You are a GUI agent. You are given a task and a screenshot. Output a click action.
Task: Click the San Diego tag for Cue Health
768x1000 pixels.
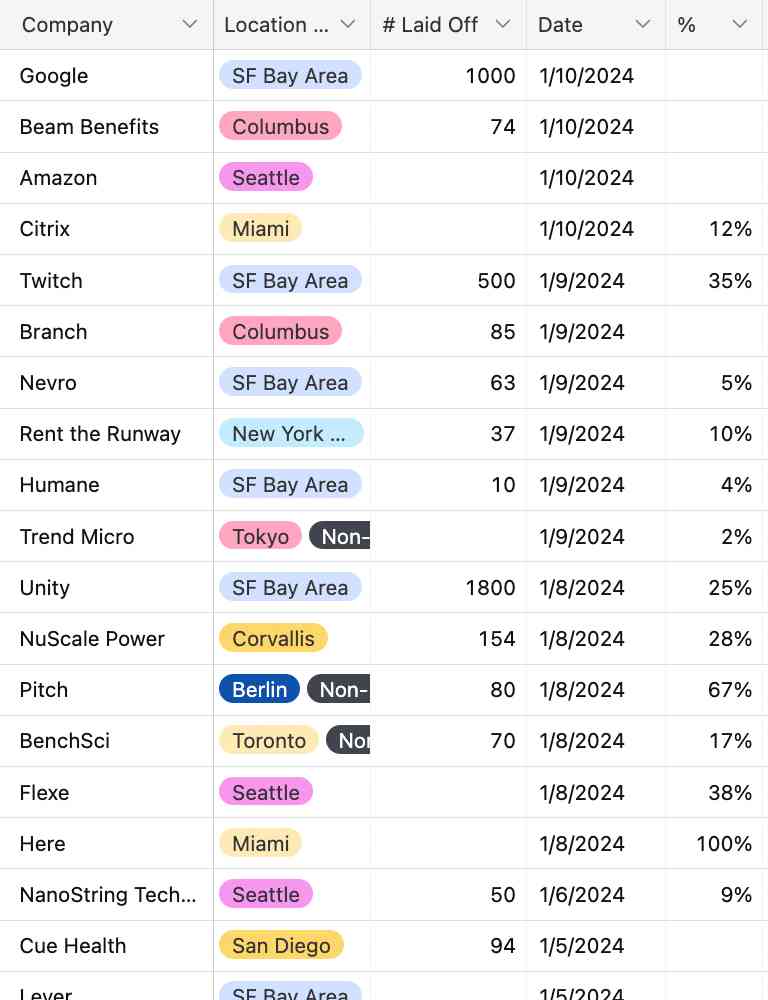coord(281,945)
